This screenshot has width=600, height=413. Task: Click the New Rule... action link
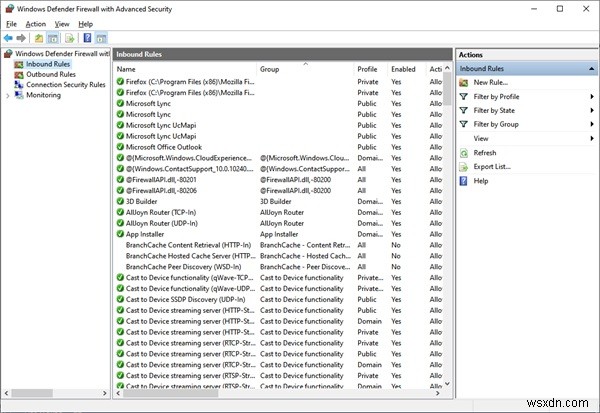pyautogui.click(x=491, y=82)
